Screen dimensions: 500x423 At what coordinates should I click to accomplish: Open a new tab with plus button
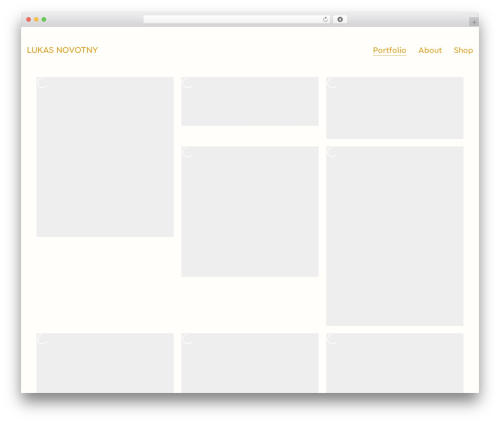coord(474,22)
